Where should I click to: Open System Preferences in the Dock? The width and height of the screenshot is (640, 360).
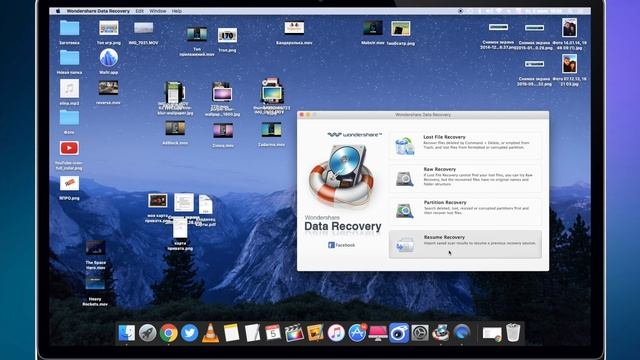click(x=420, y=333)
